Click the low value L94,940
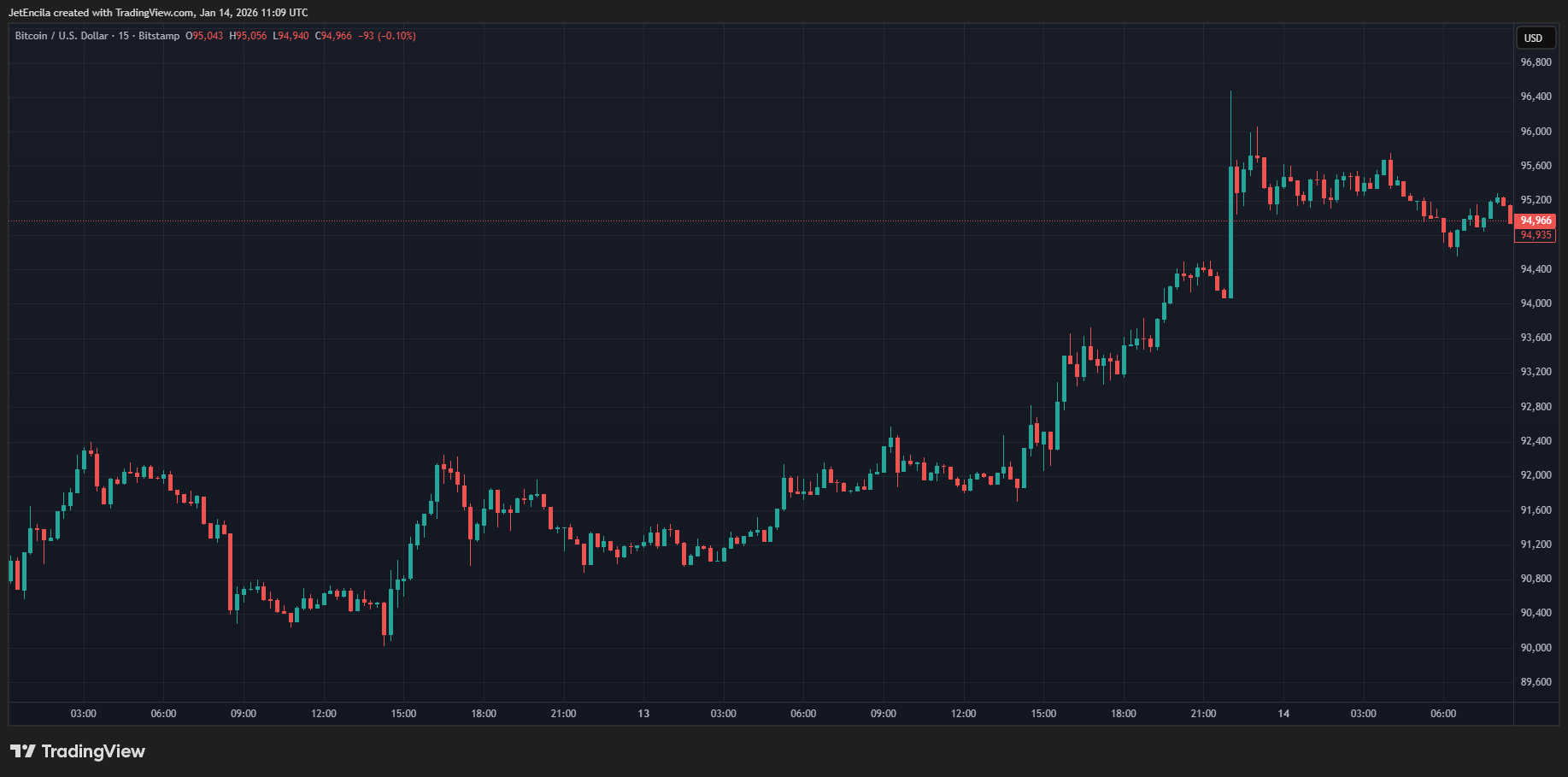The image size is (1568, 777). [x=291, y=36]
